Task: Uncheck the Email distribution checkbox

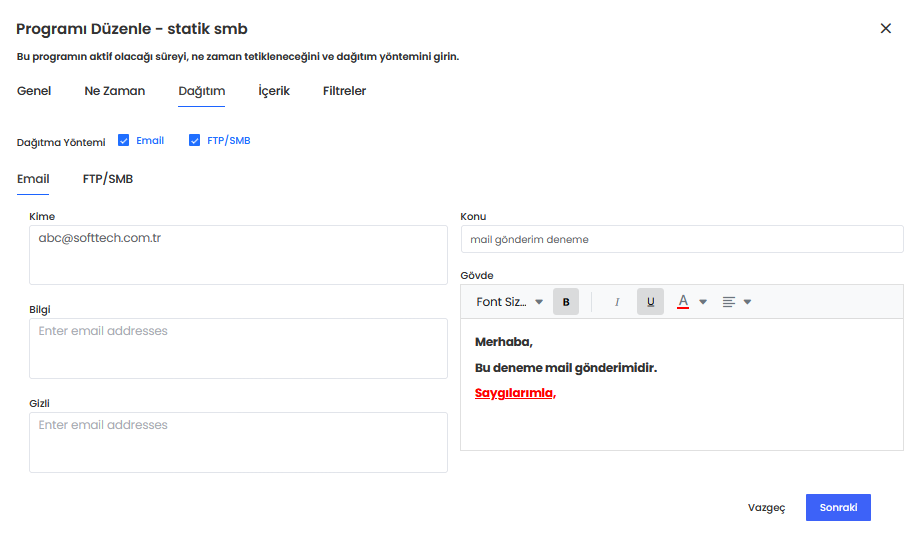Action: pos(124,141)
